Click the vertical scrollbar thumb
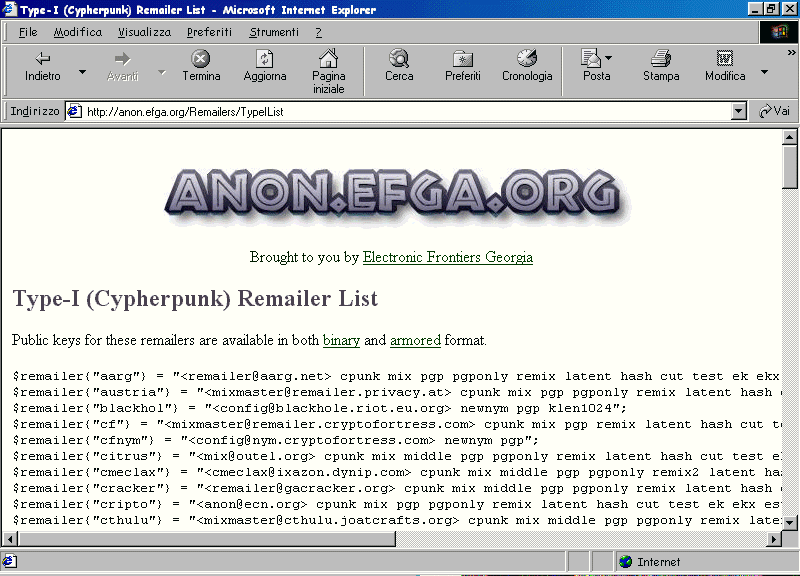The height and width of the screenshot is (576, 800). (x=789, y=167)
